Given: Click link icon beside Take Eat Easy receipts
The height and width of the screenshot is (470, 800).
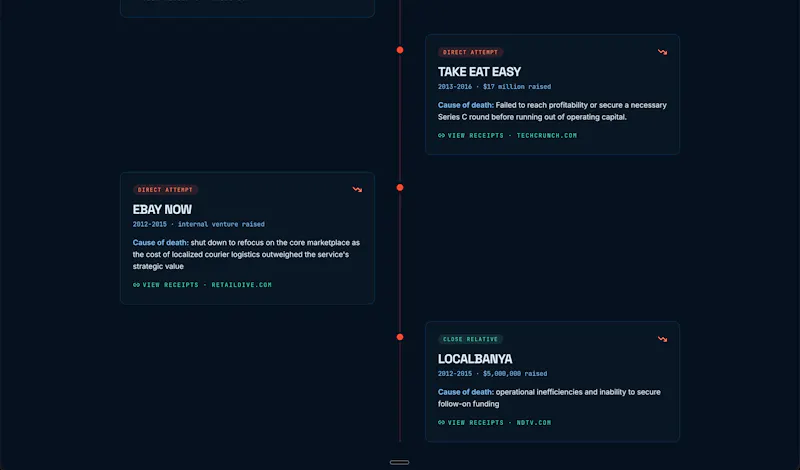Looking at the screenshot, I should coord(441,136).
